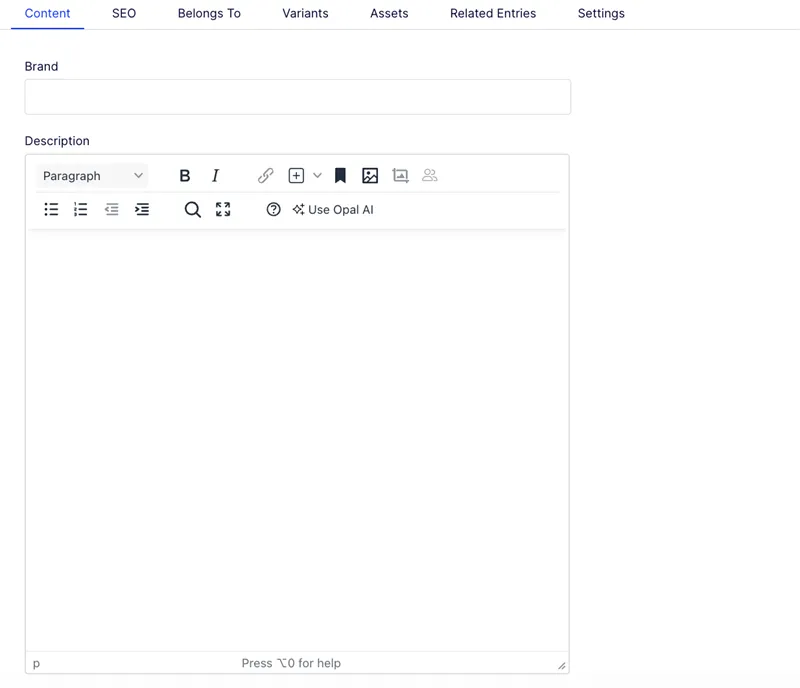Toggle italic text formatting
Viewport: 800px width, 688px height.
pyautogui.click(x=215, y=176)
